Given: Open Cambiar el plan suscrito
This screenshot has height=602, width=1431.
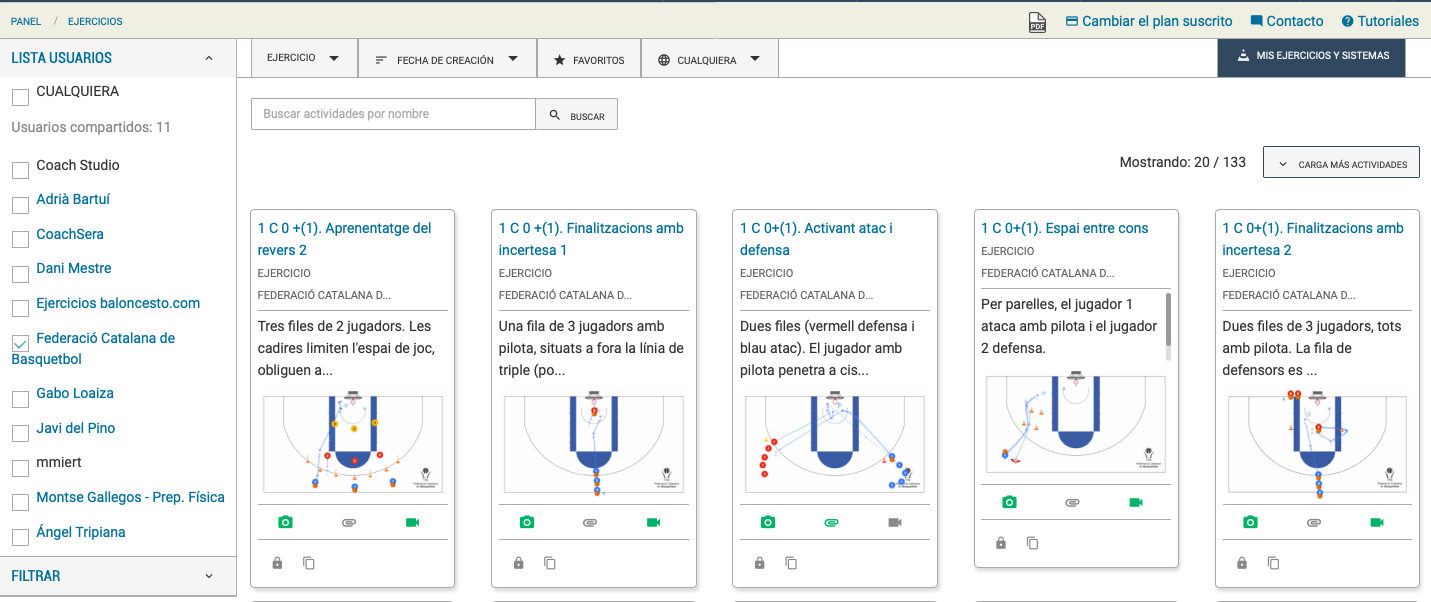Looking at the screenshot, I should pos(1148,21).
